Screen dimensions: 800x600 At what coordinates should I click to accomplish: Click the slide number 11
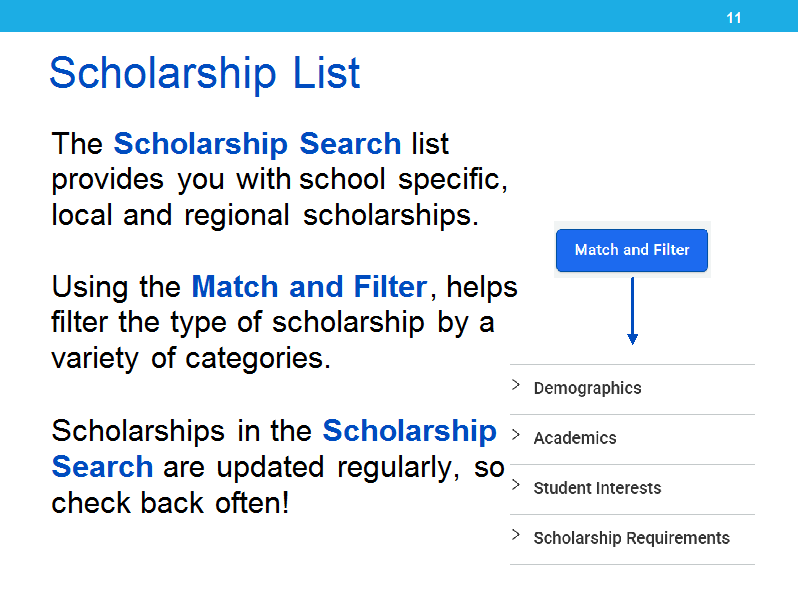tap(734, 18)
